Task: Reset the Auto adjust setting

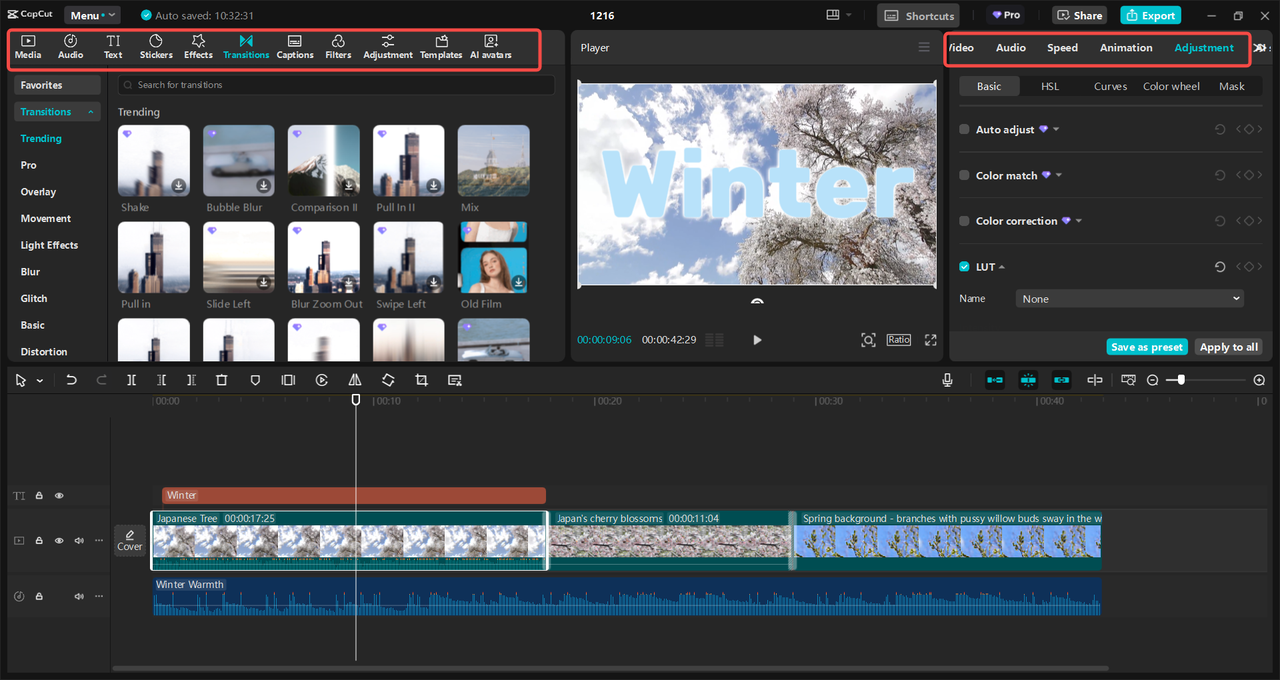Action: point(1220,130)
